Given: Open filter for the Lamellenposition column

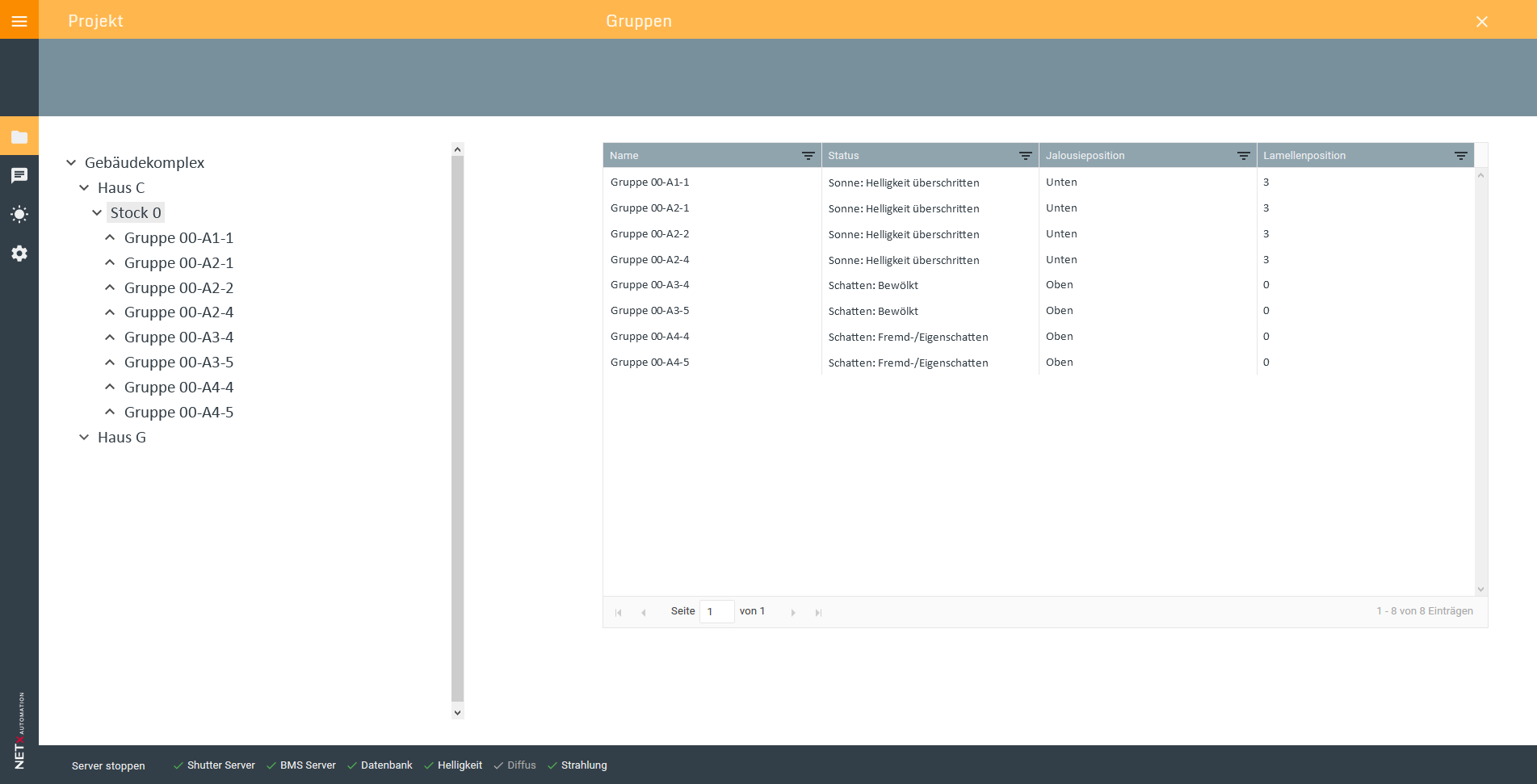Looking at the screenshot, I should click(1460, 156).
